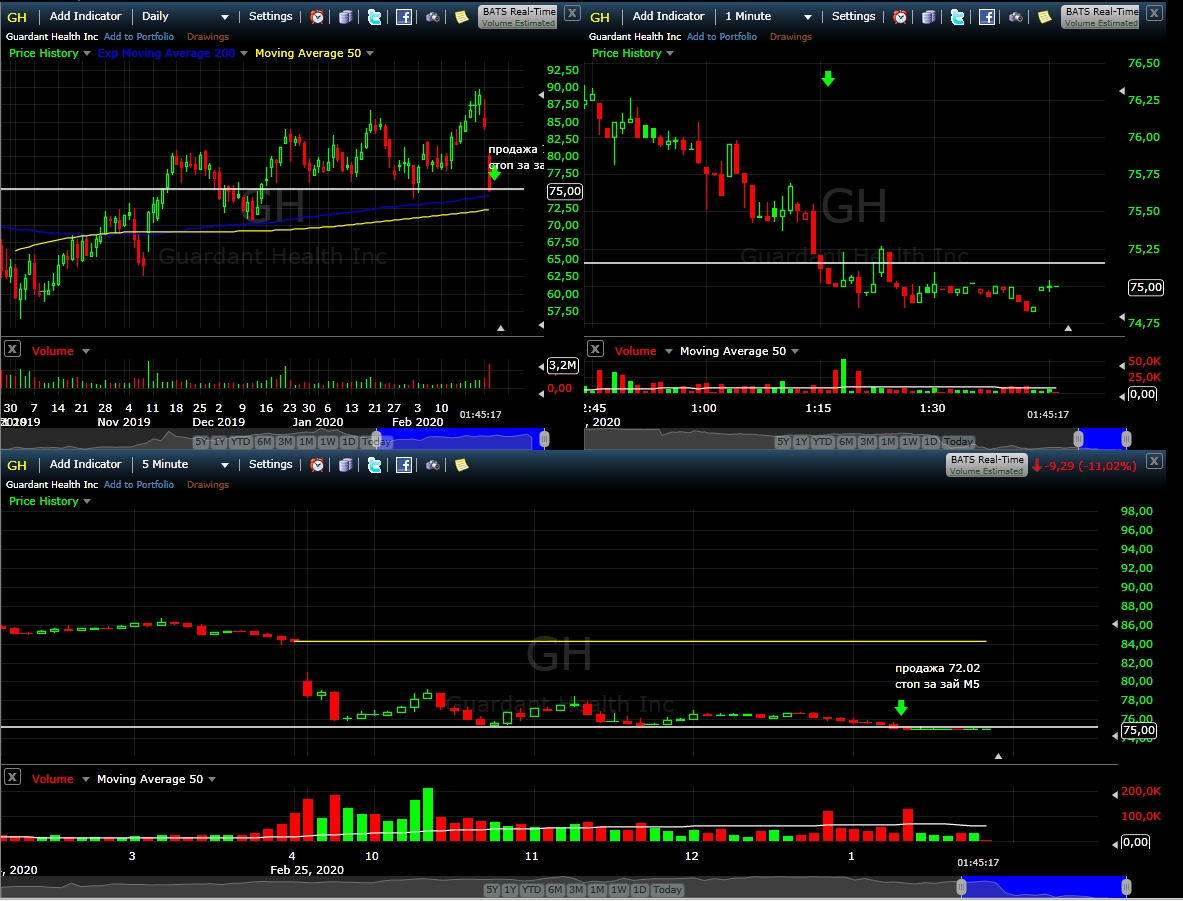Share Daily chart via Facebook icon

point(404,17)
